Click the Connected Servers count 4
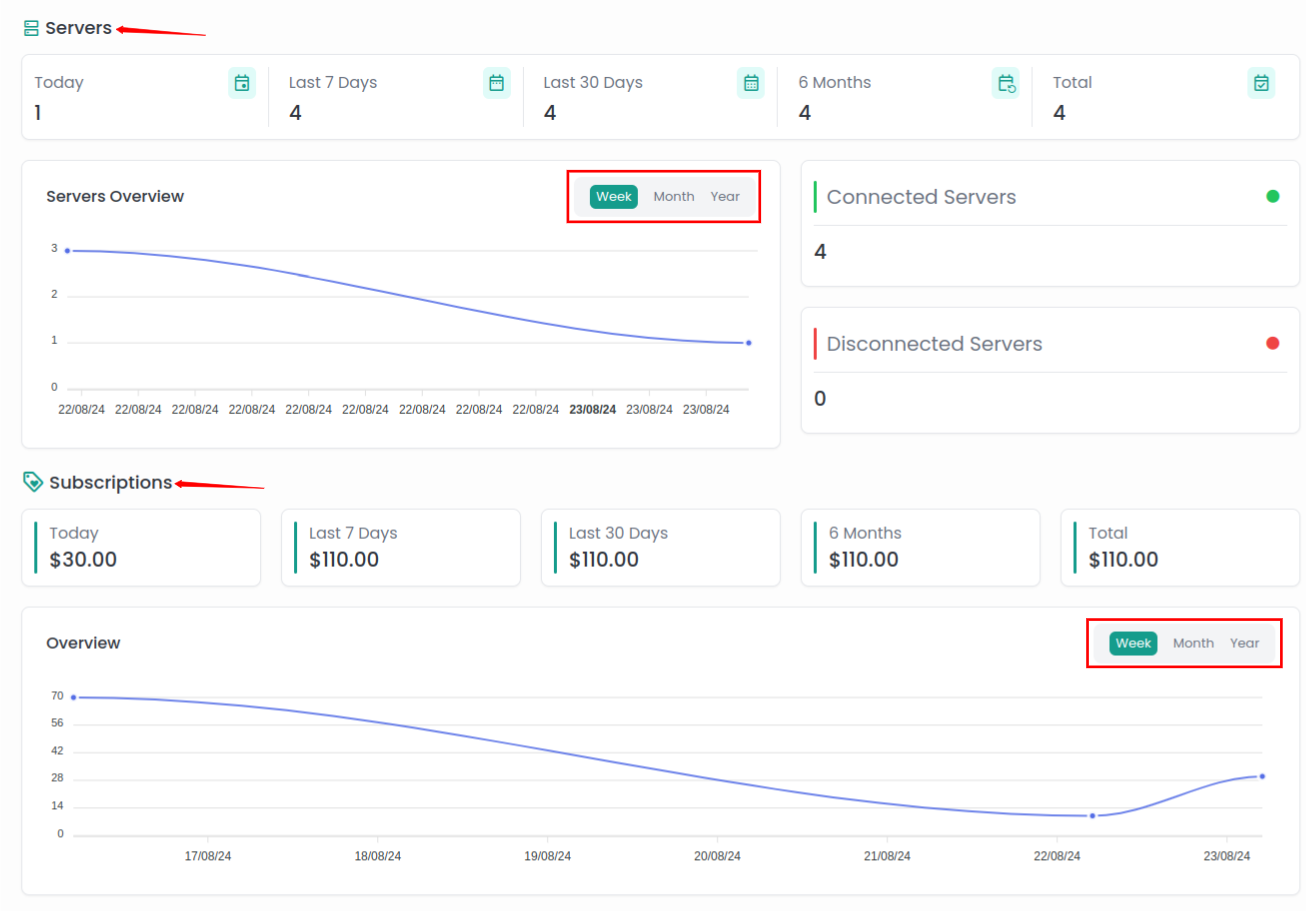 click(x=821, y=252)
